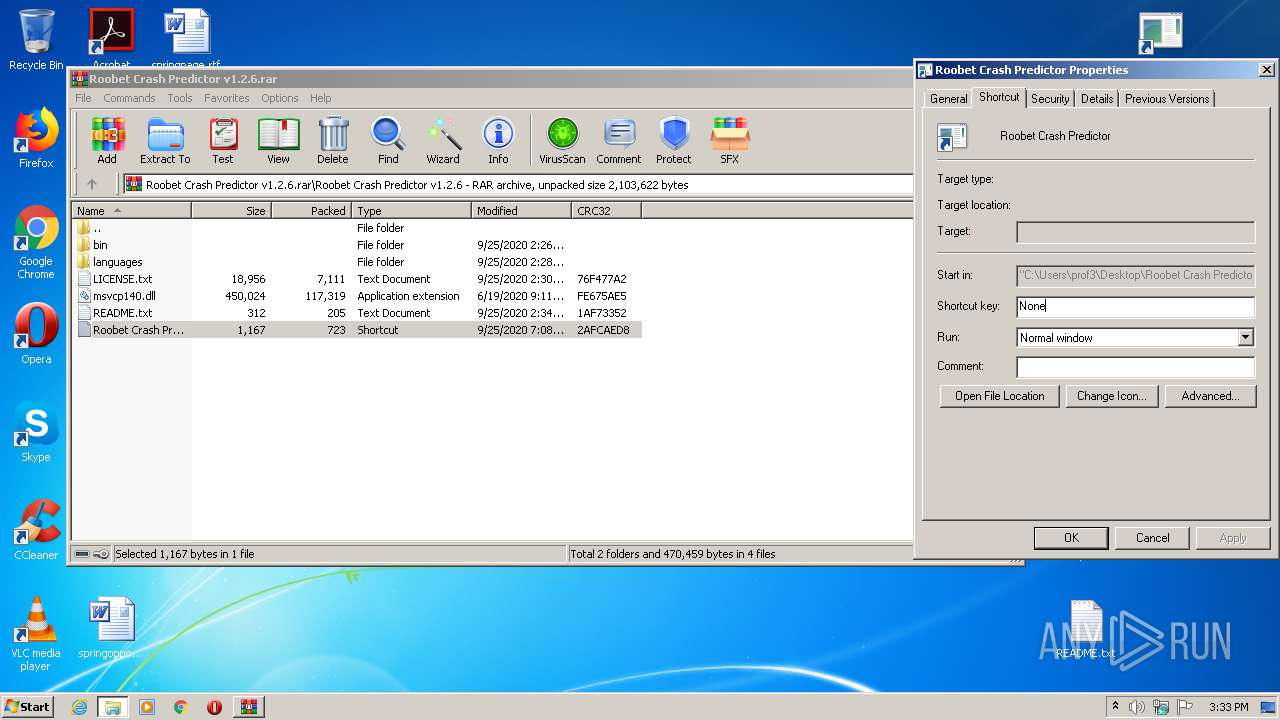Select the README.txt desktop file
The height and width of the screenshot is (720, 1280).
pos(1085,630)
